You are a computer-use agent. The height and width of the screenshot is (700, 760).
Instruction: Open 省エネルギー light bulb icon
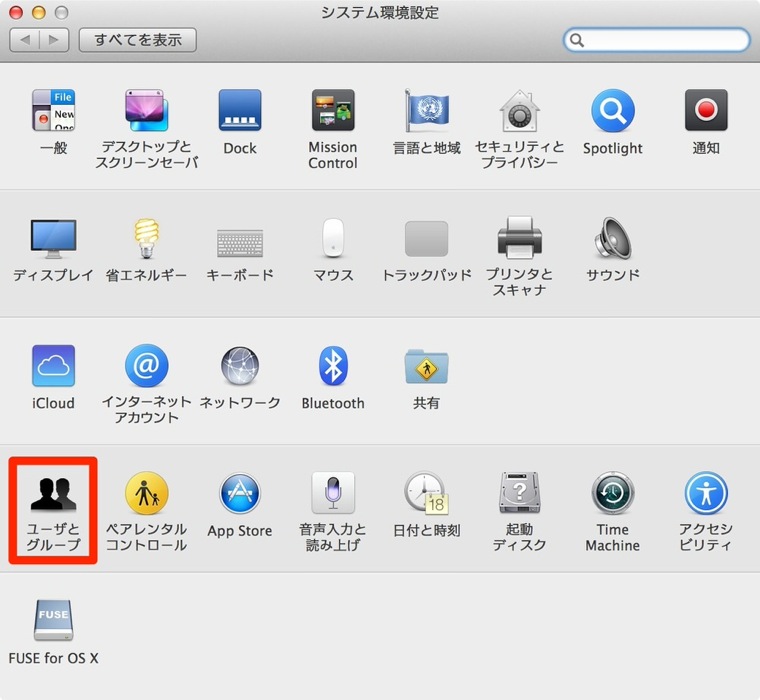tap(146, 238)
